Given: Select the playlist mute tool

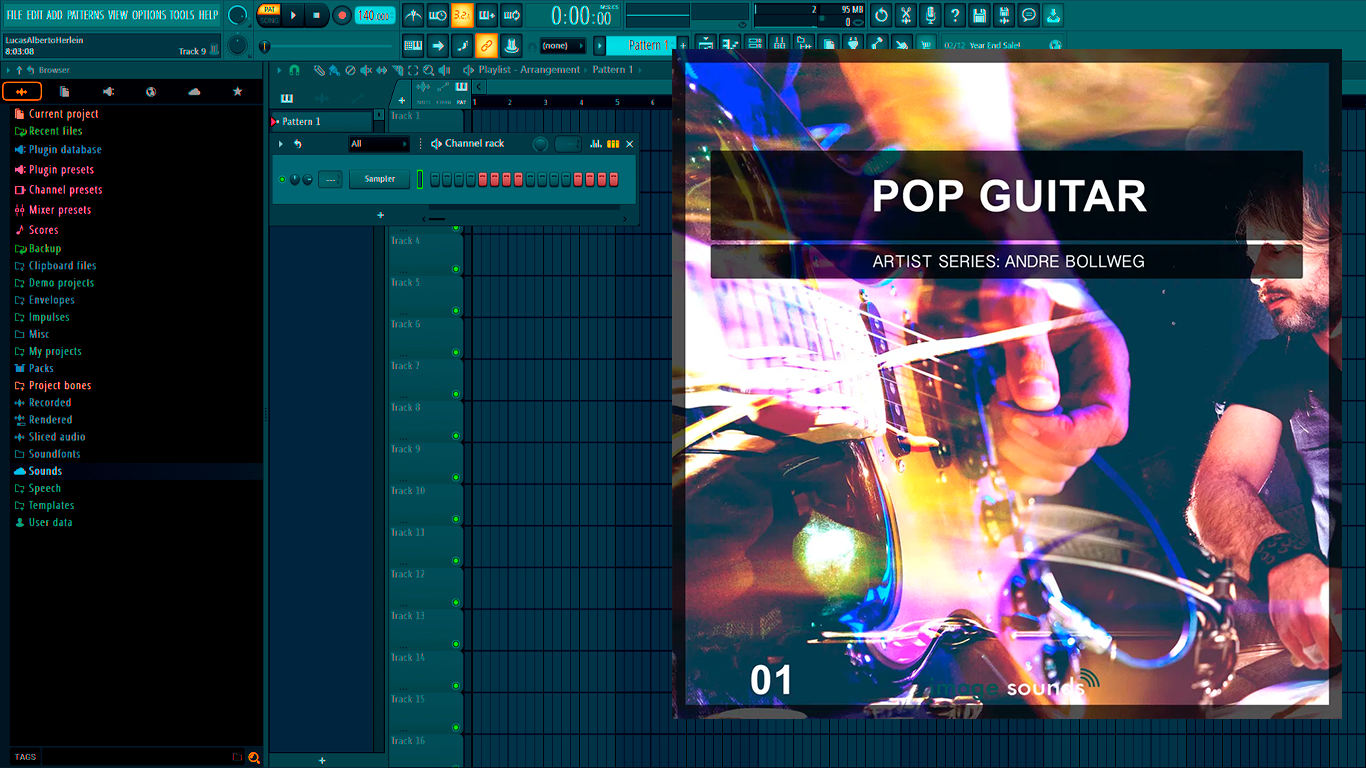Looking at the screenshot, I should [366, 70].
